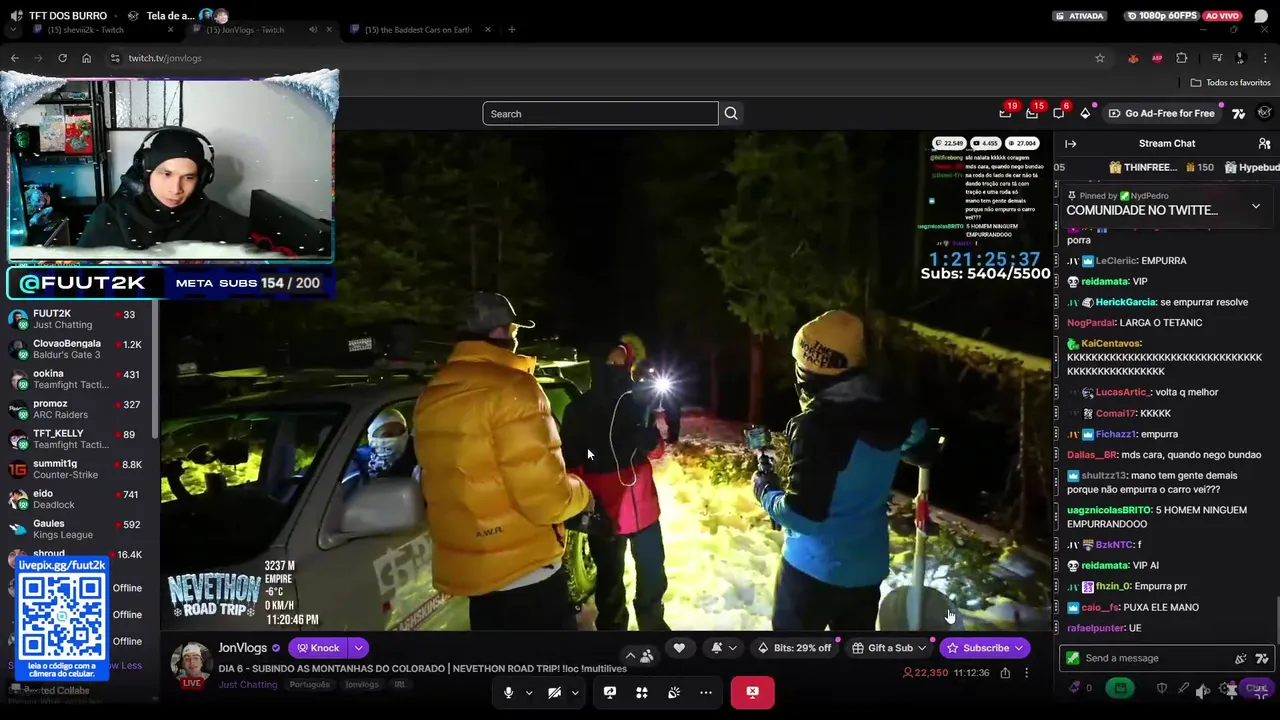The height and width of the screenshot is (720, 1280).
Task: Open the apps grid icon in the call bar
Action: pyautogui.click(x=642, y=692)
